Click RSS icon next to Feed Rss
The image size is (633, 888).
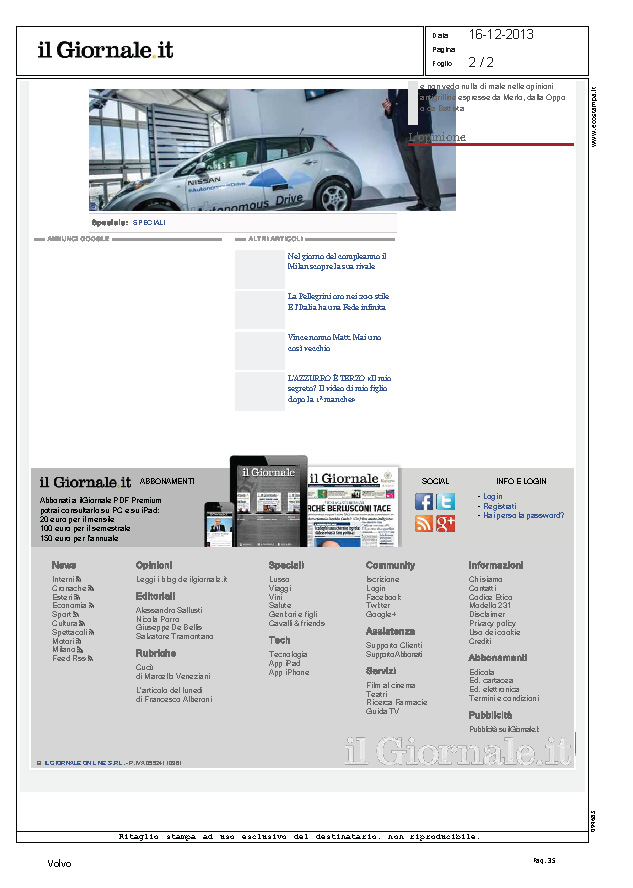click(x=90, y=658)
